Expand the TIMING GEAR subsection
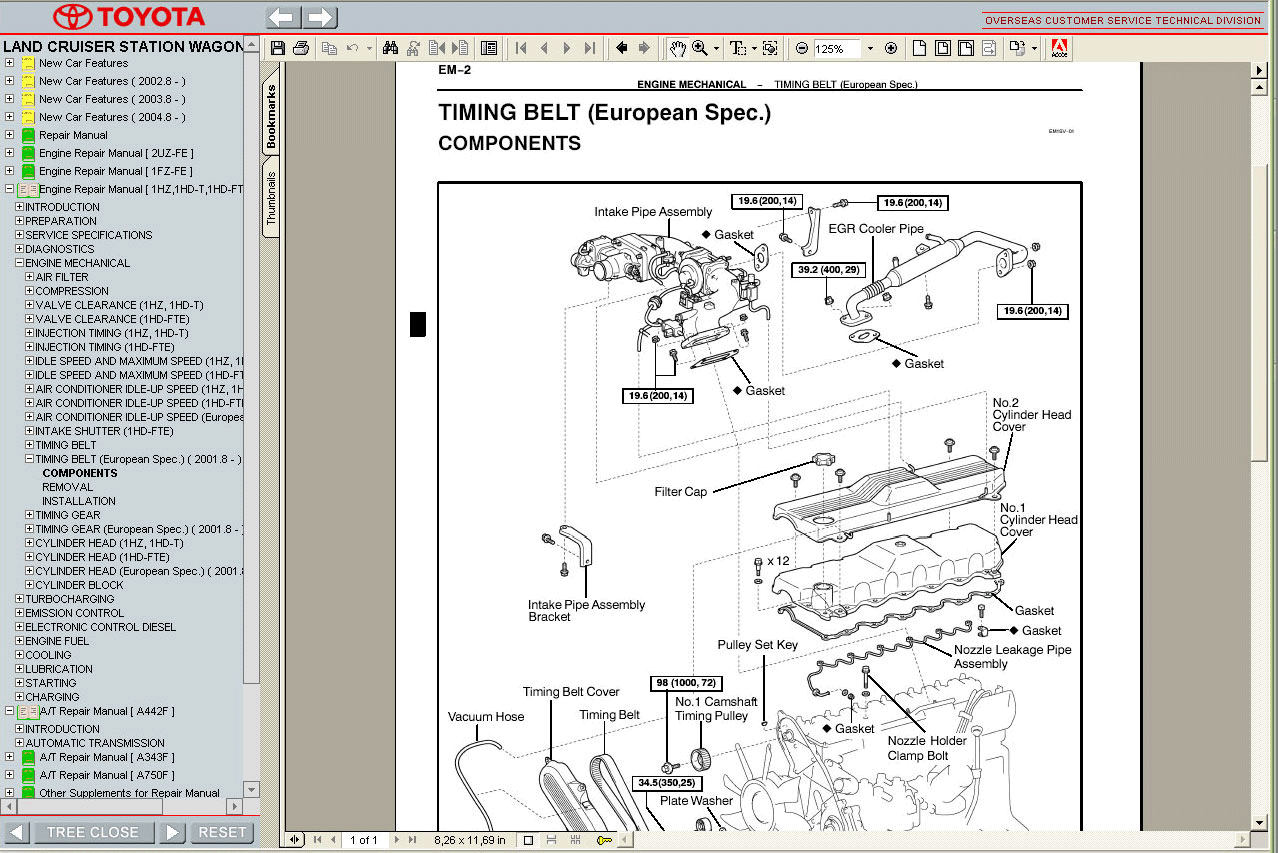 tap(30, 515)
